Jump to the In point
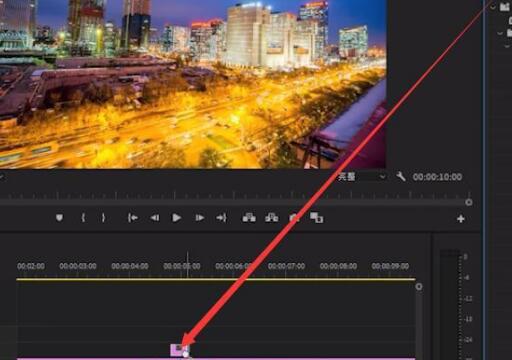 tap(133, 218)
